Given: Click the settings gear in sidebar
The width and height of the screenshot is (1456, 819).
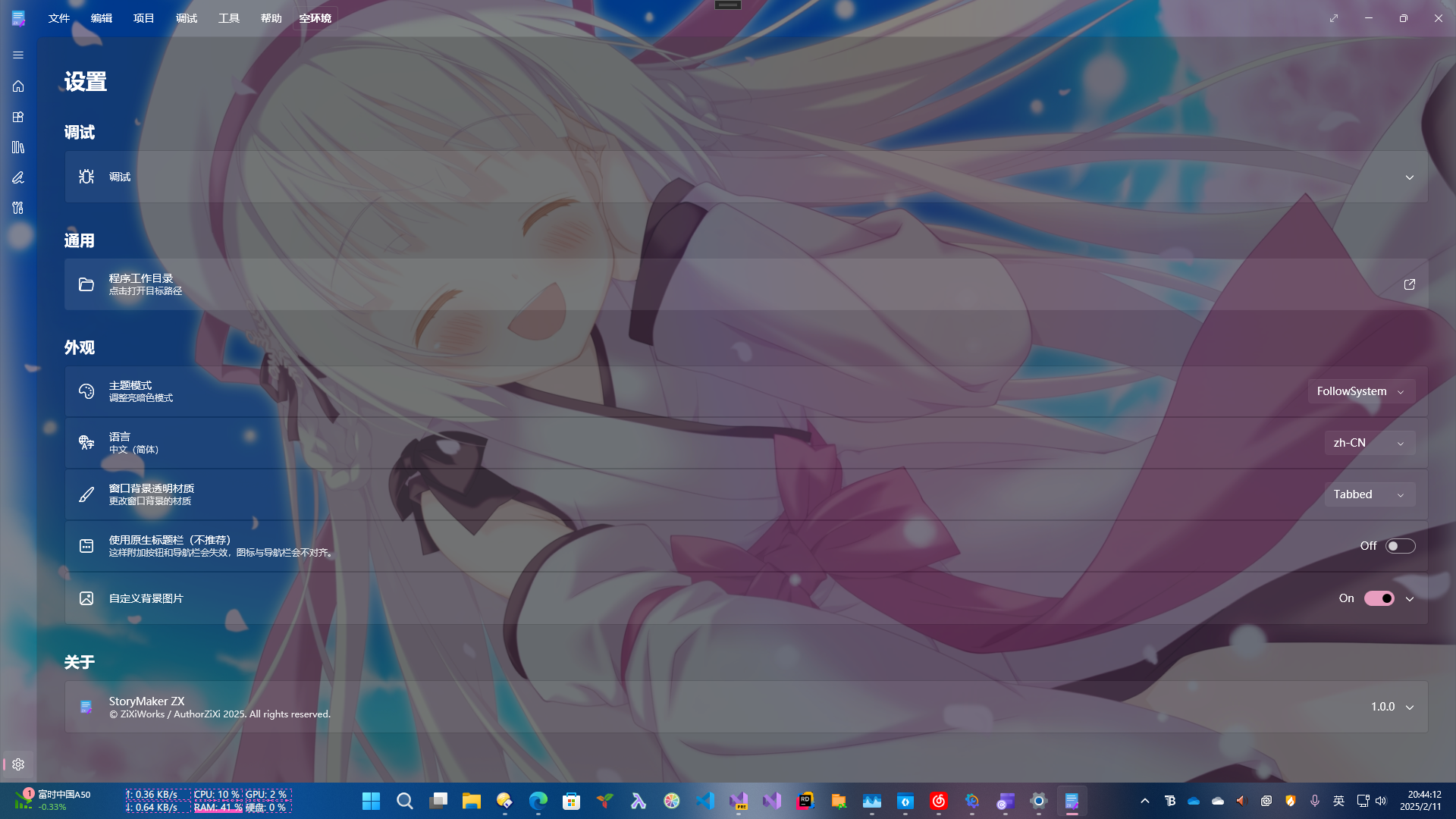Looking at the screenshot, I should 18,764.
